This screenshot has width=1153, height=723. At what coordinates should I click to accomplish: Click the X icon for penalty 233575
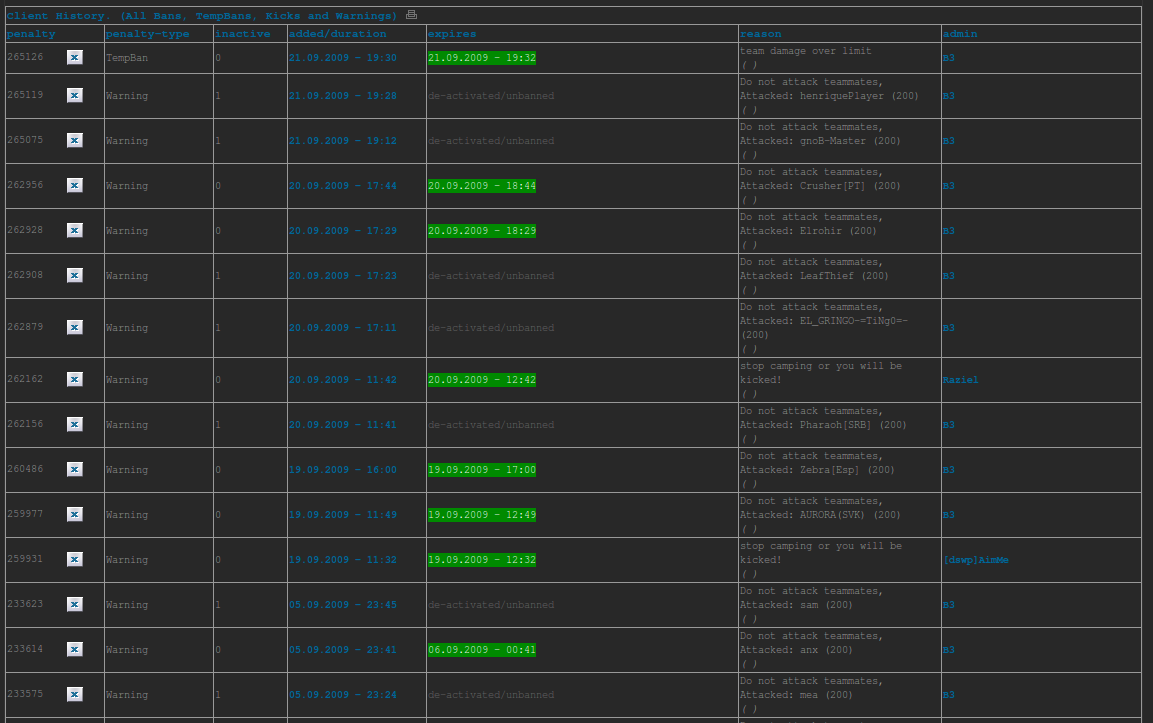75,694
